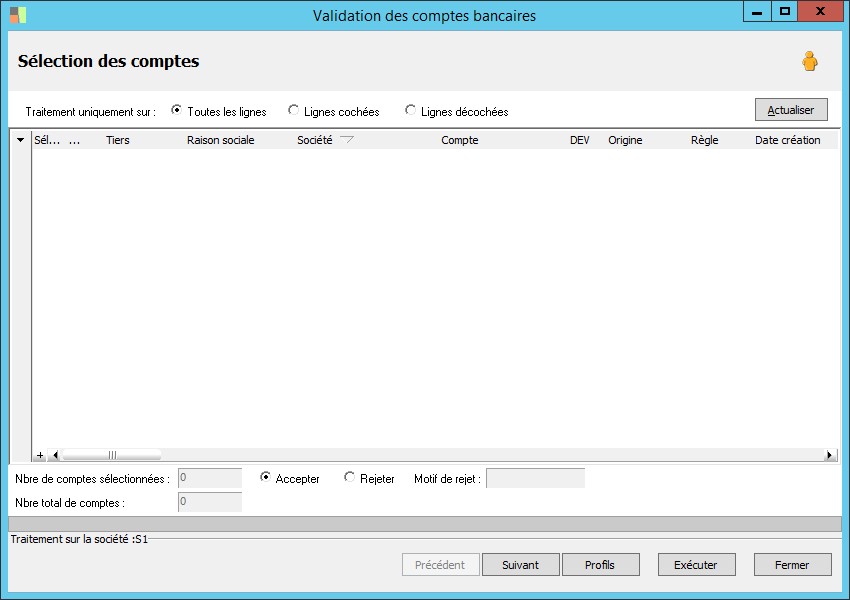Click the orange user figure icon

click(810, 61)
